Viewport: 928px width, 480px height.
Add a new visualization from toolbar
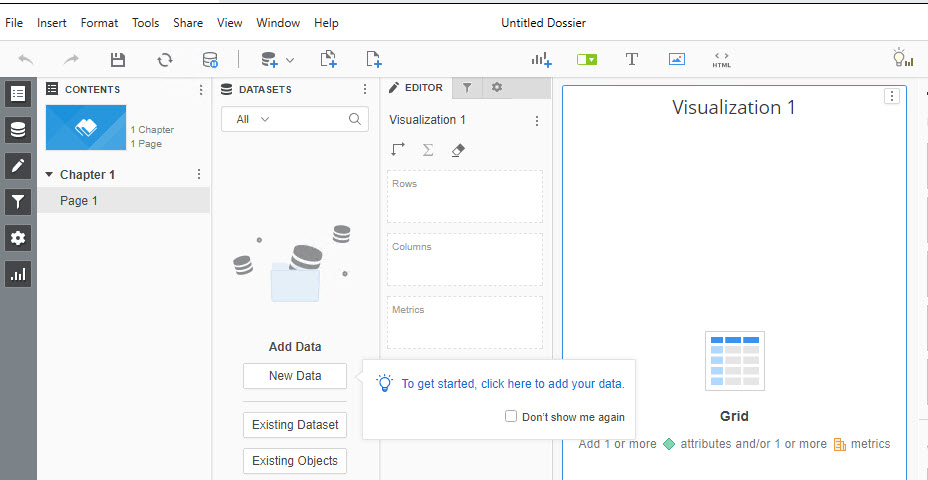542,59
